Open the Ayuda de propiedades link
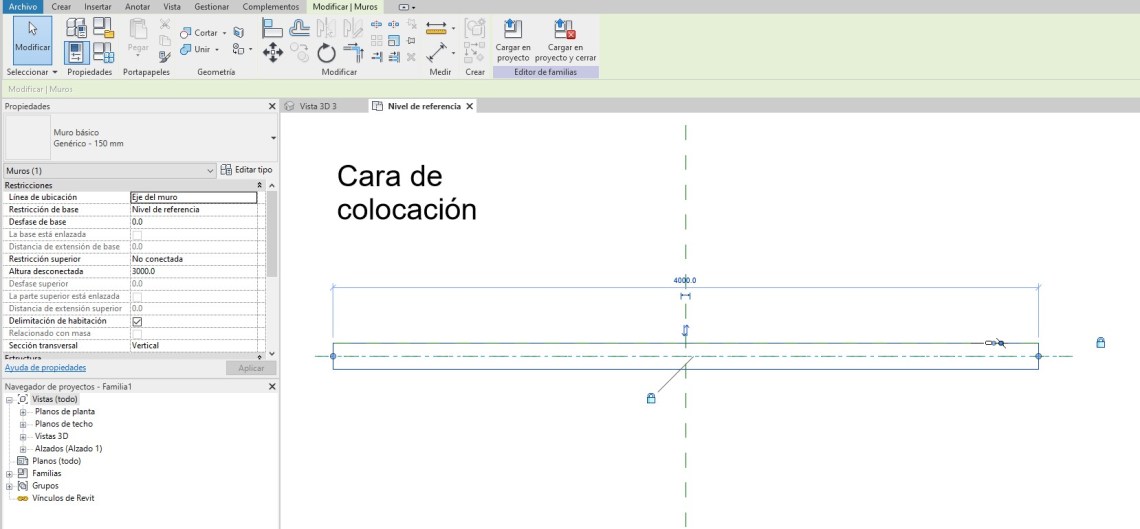 pos(45,368)
